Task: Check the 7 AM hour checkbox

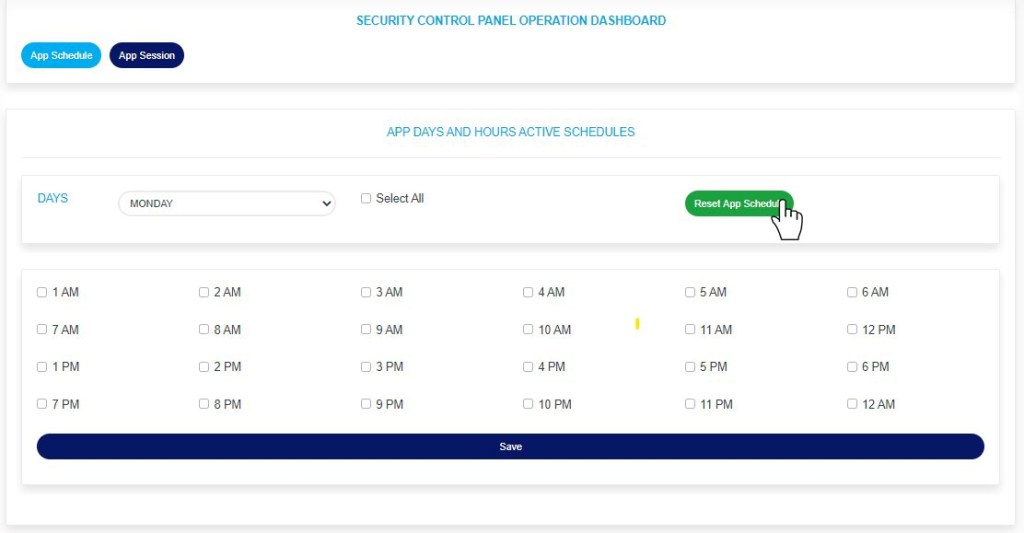Action: pos(42,330)
